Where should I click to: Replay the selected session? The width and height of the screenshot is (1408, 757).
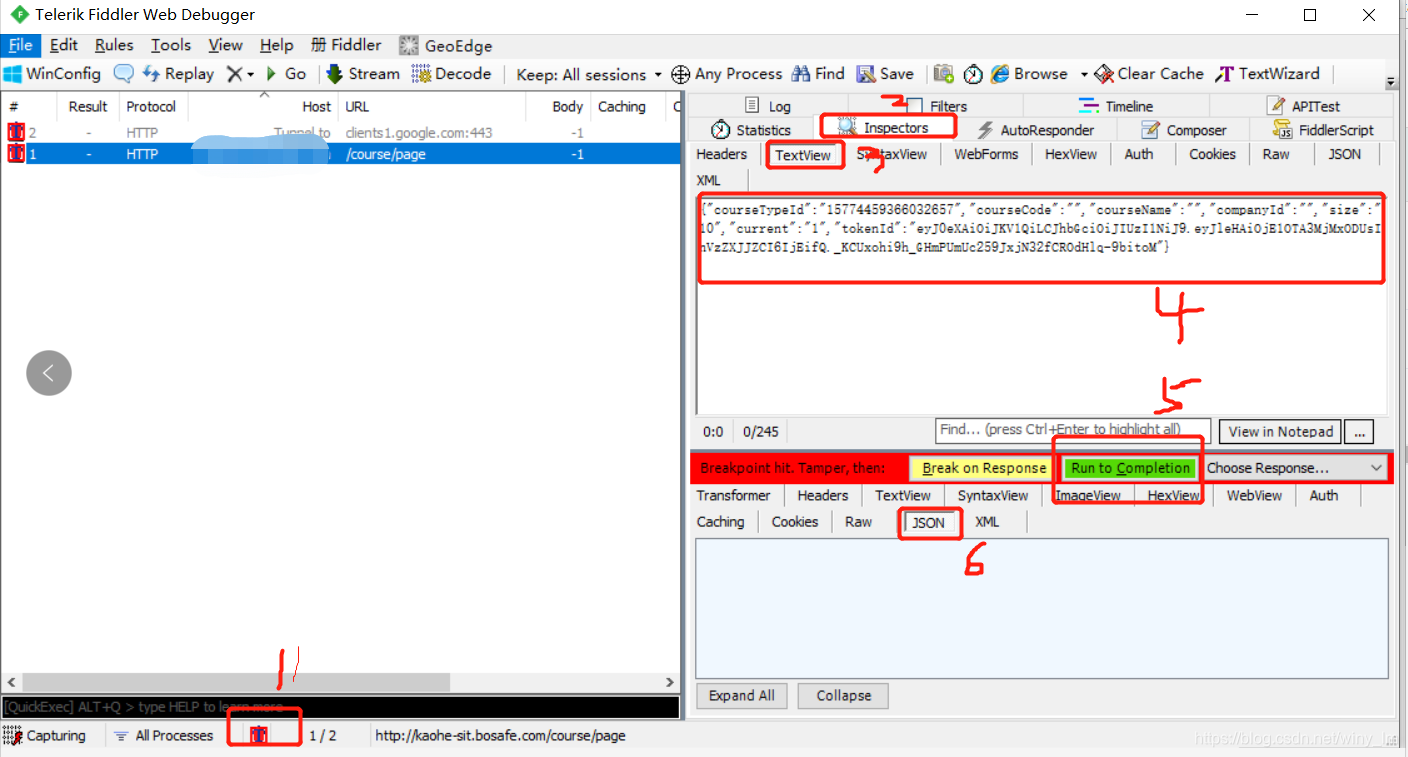coord(178,74)
